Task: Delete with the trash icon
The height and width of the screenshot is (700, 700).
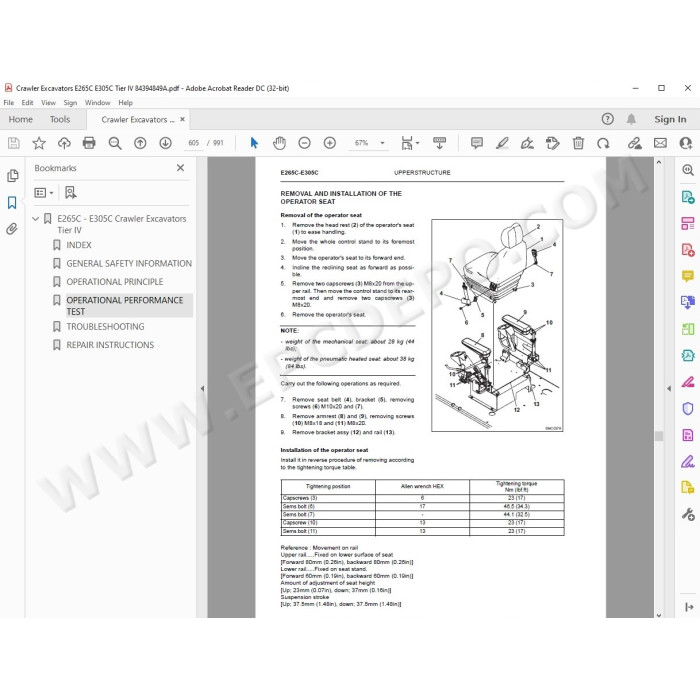Action: (x=578, y=143)
